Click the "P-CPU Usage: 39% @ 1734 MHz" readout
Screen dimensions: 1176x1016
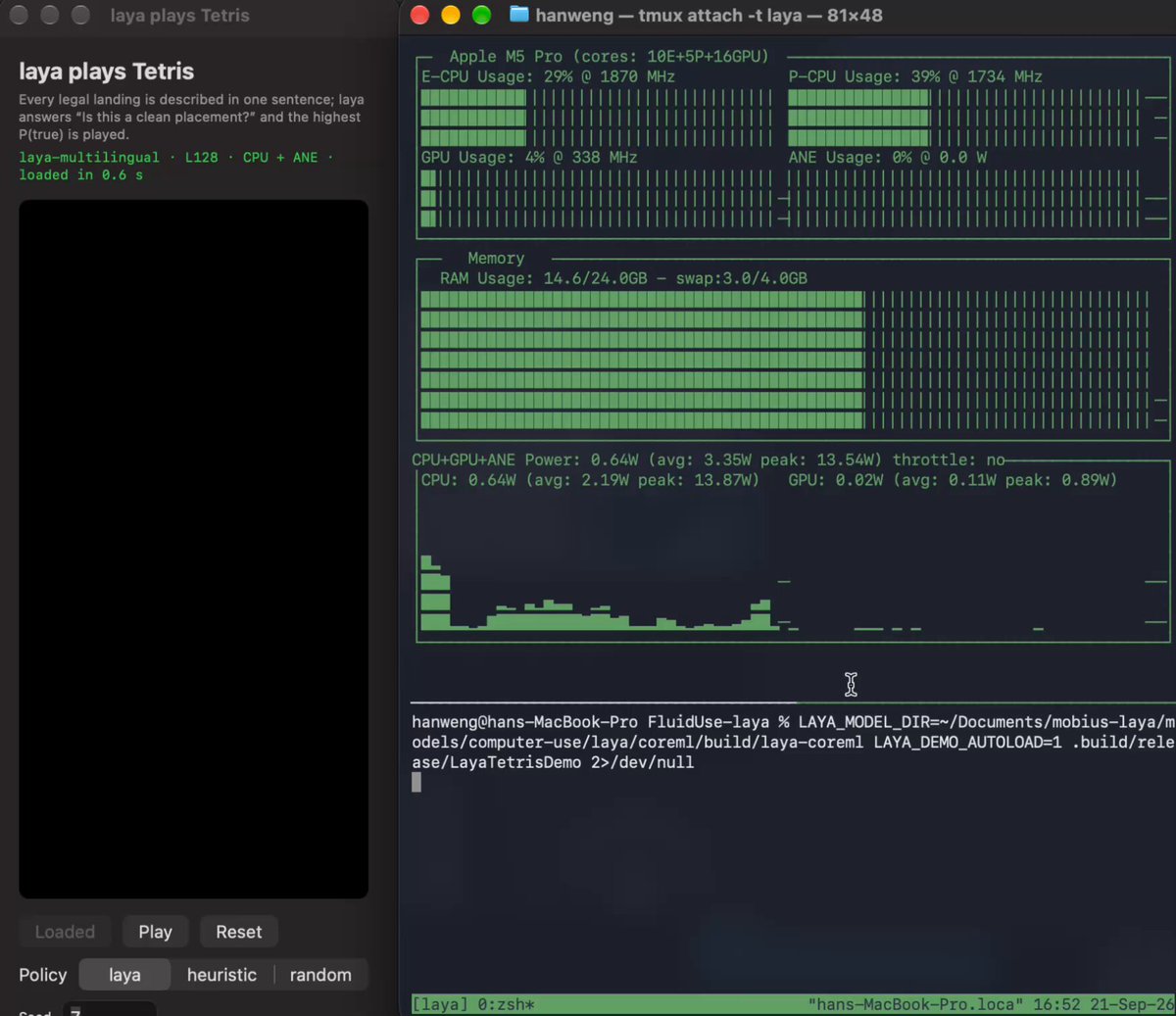(x=915, y=76)
